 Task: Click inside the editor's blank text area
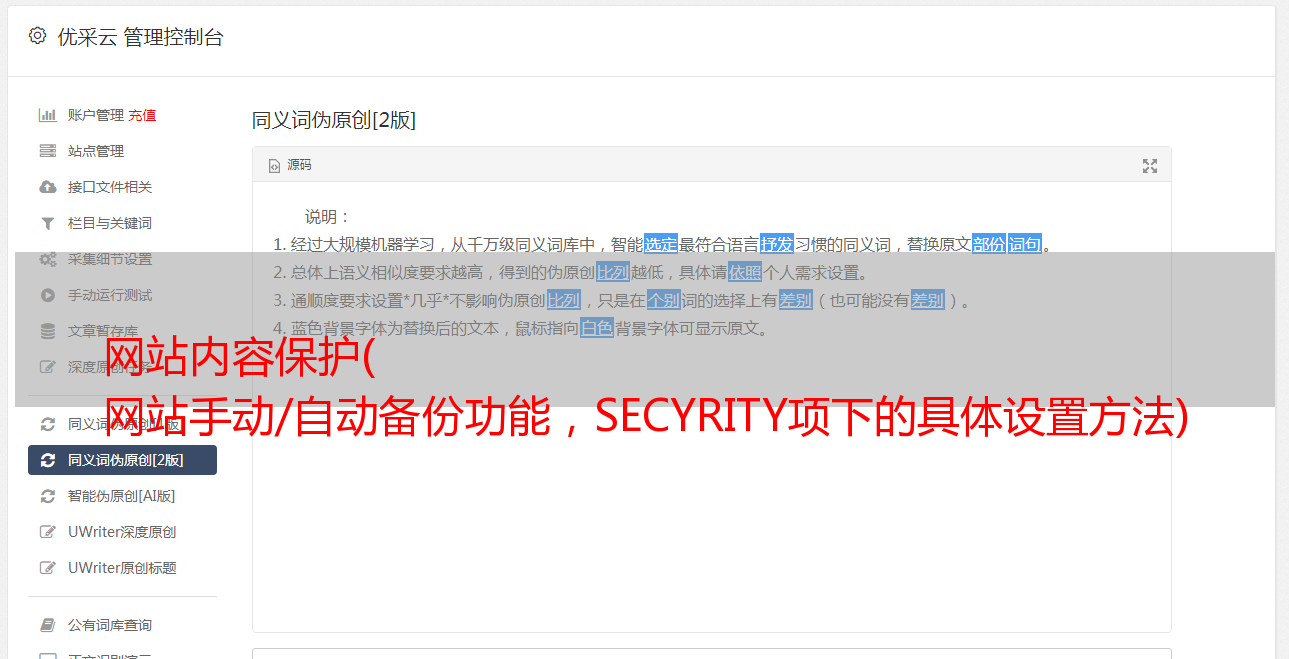pyautogui.click(x=711, y=520)
